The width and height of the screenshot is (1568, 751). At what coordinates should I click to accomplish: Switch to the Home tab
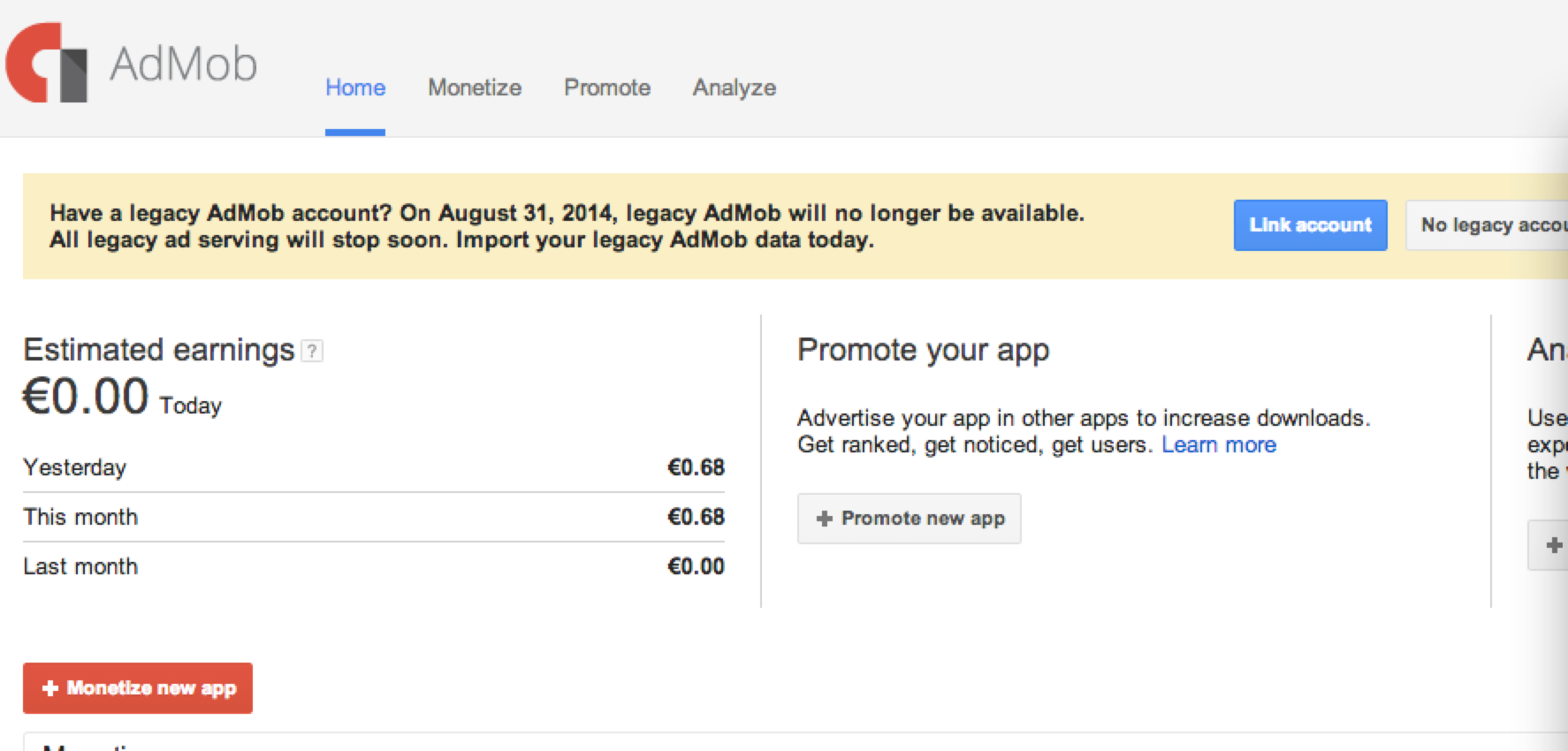[x=355, y=87]
